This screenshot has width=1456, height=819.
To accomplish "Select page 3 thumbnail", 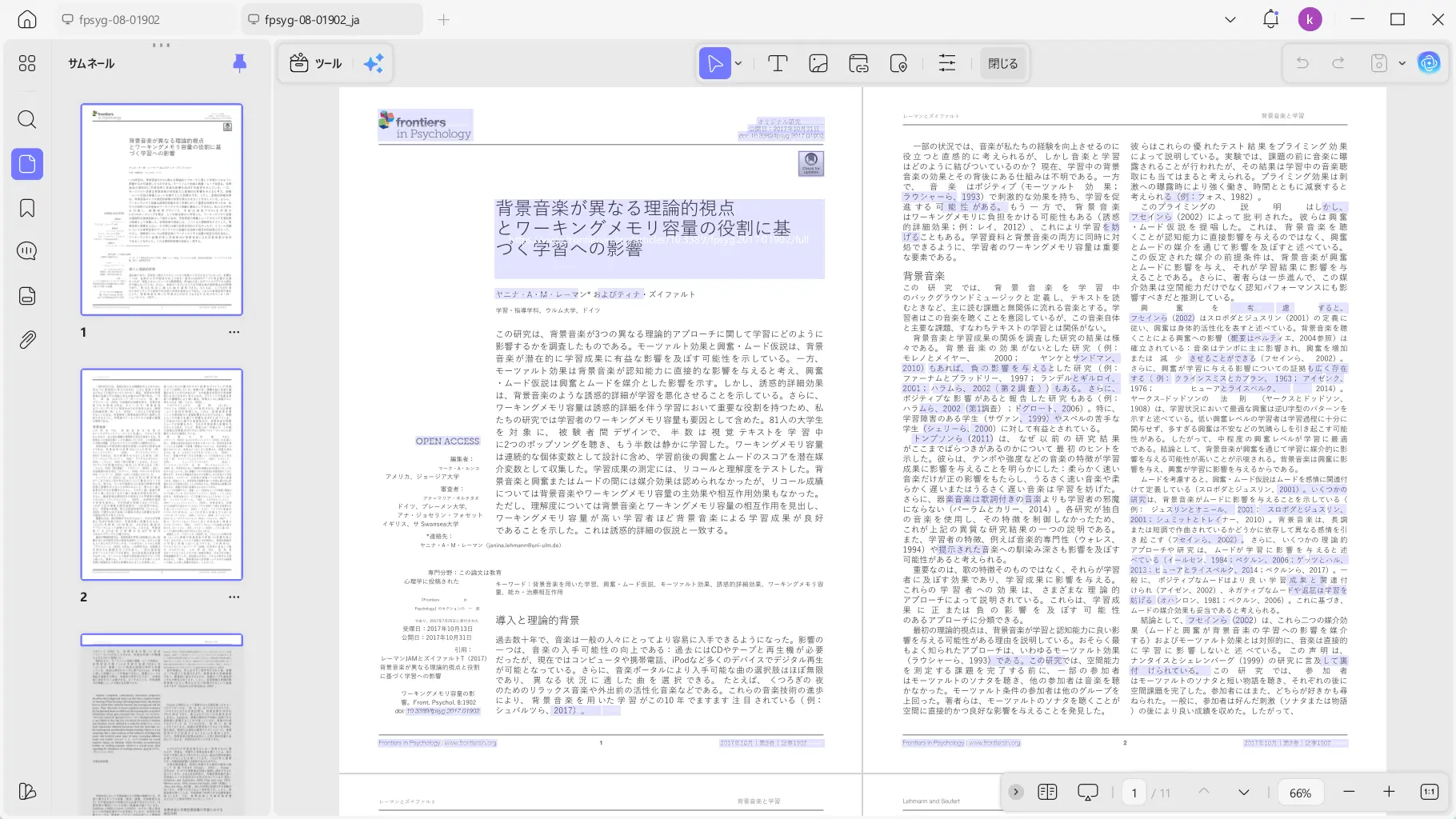I will [162, 725].
